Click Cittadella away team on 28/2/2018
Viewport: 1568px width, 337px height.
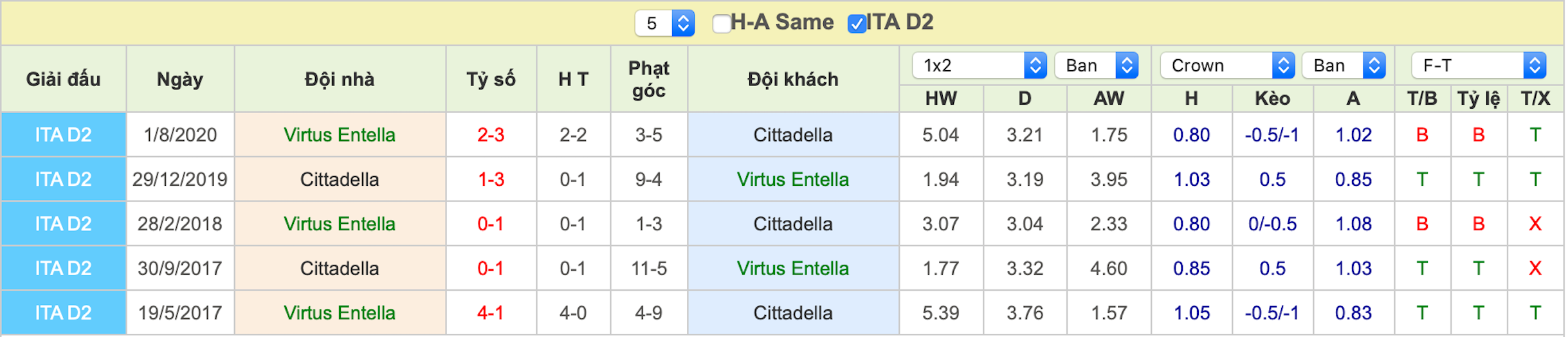(793, 224)
